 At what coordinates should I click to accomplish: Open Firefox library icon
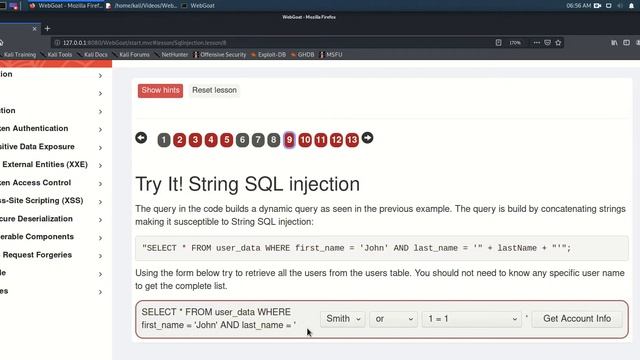614,42
